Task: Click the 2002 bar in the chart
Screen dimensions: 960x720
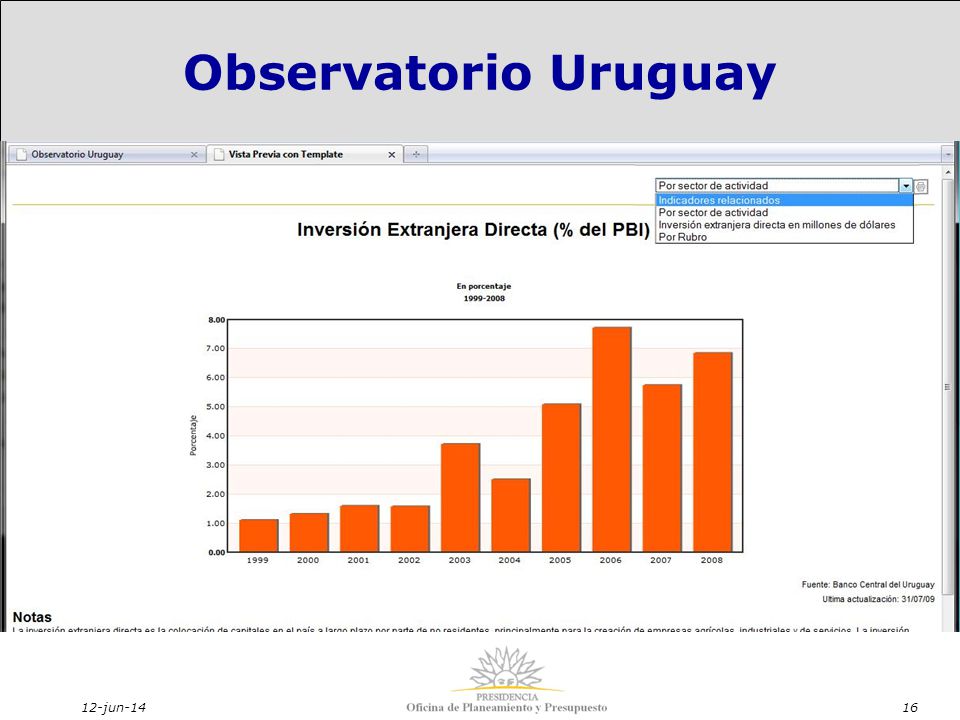Action: click(410, 529)
